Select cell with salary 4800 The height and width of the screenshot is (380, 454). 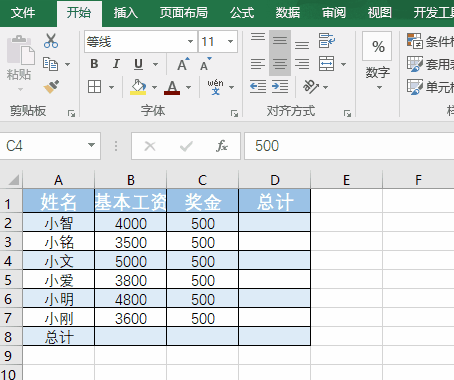[x=131, y=299]
